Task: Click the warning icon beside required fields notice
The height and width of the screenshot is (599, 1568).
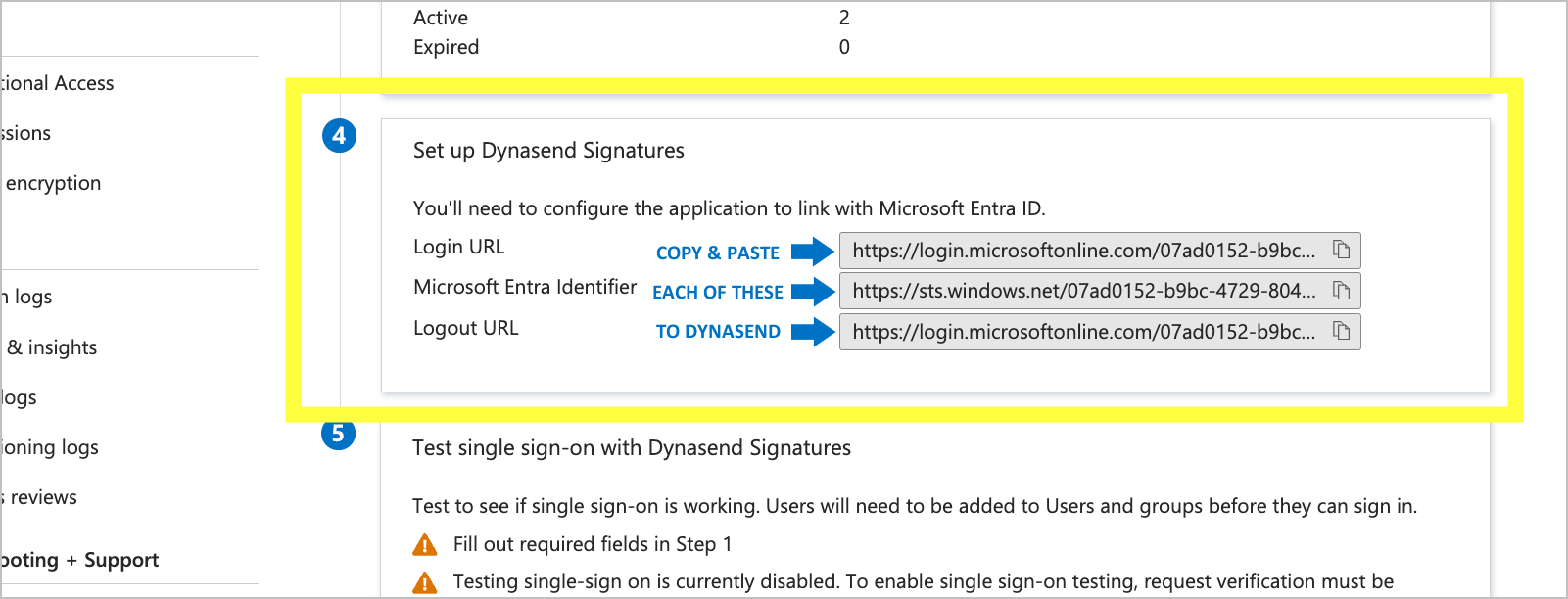Action: (425, 544)
